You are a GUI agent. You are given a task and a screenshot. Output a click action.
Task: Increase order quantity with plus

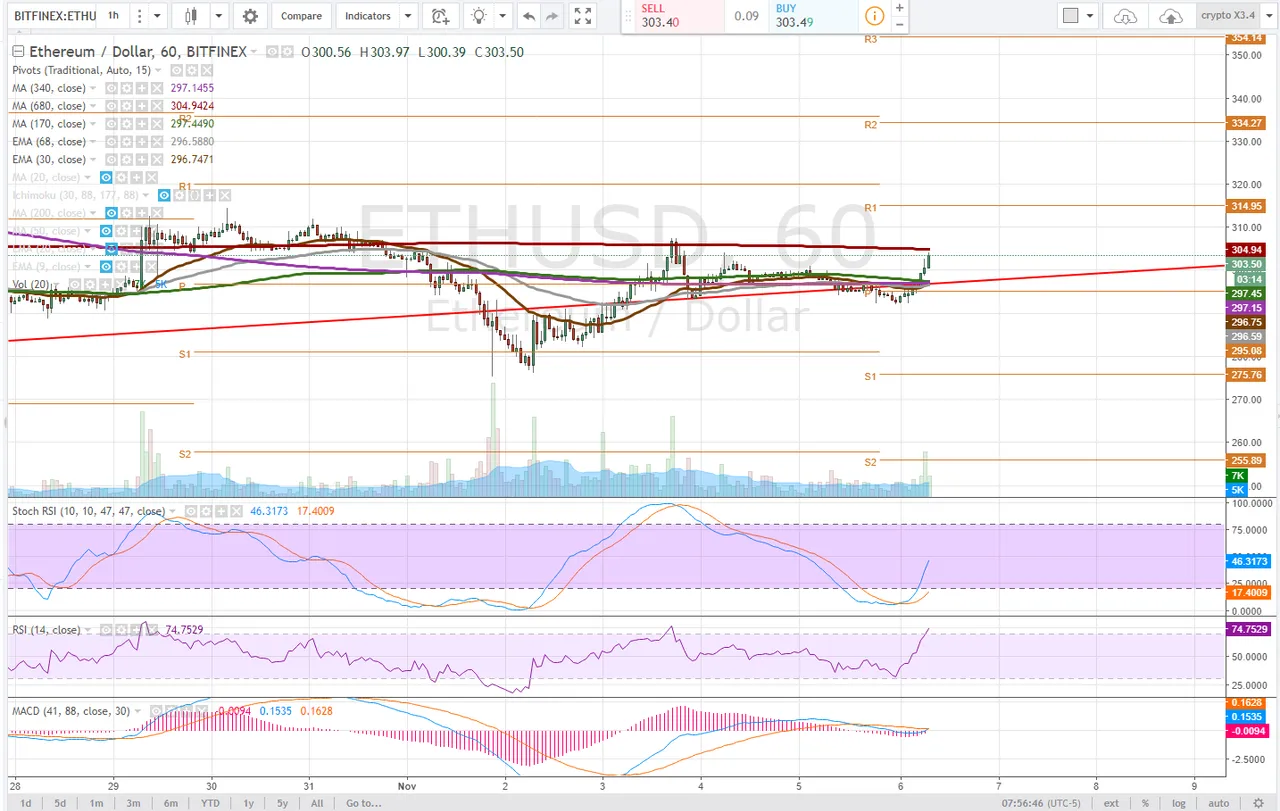pos(899,8)
